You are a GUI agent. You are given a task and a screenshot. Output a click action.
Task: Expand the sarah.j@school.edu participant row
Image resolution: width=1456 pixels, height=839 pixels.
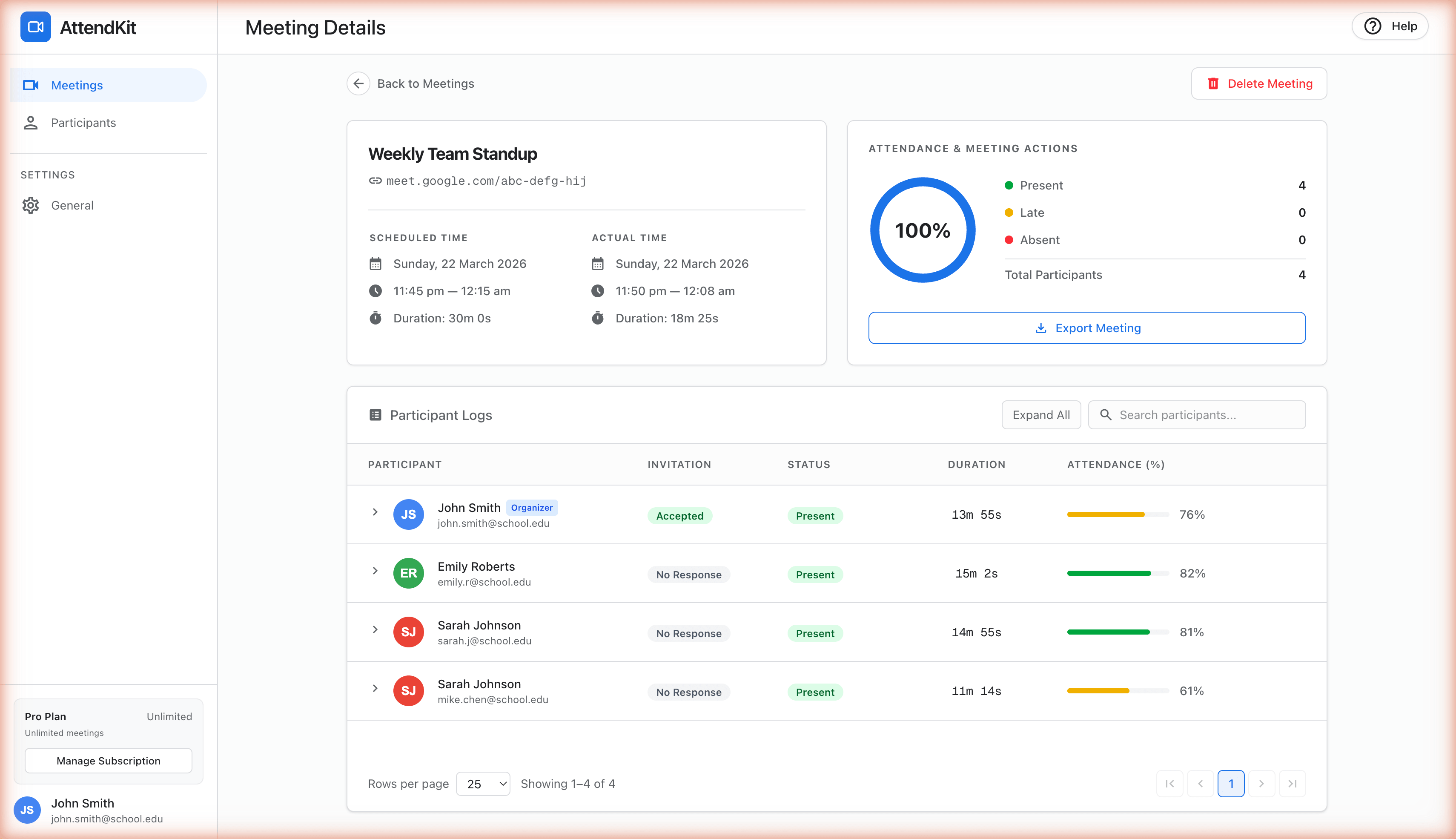tap(375, 629)
